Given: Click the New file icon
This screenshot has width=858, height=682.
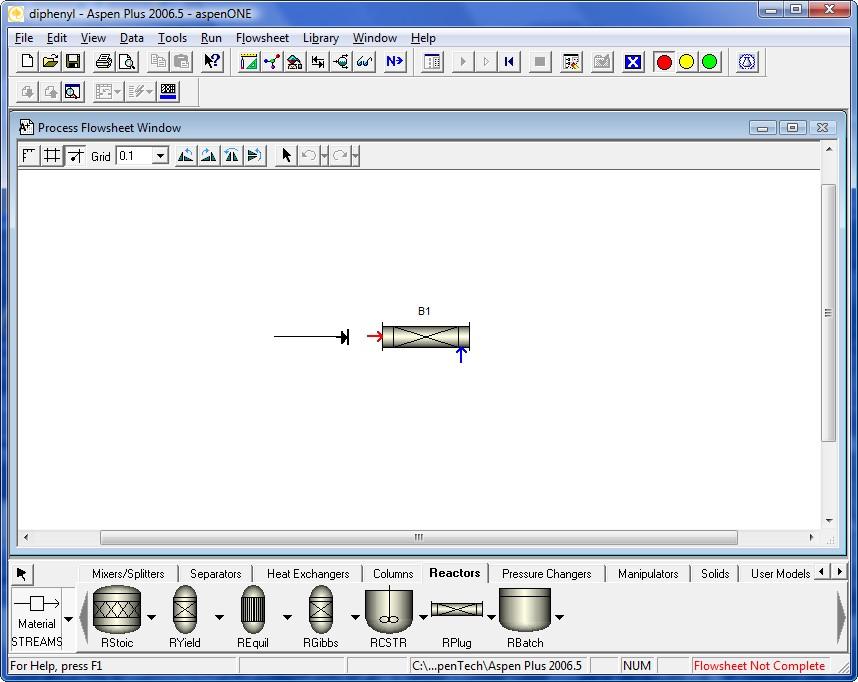Looking at the screenshot, I should (x=27, y=61).
